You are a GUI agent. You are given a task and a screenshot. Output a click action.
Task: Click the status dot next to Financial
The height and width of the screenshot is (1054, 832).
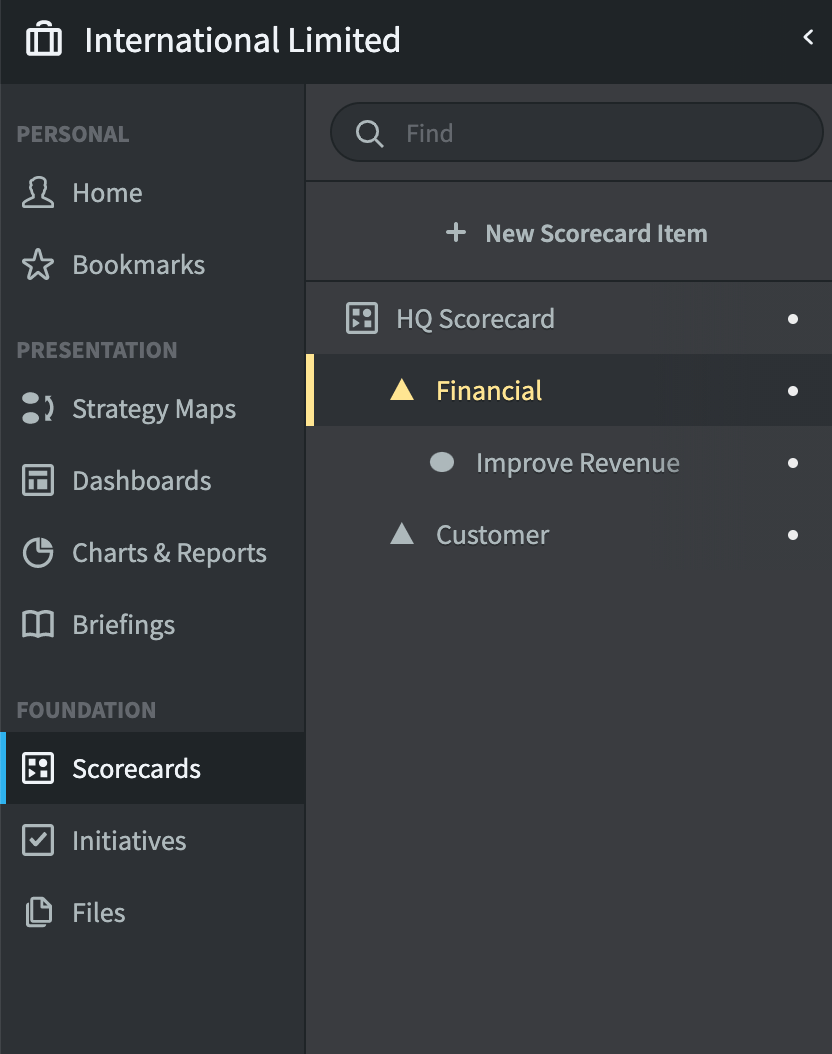792,391
